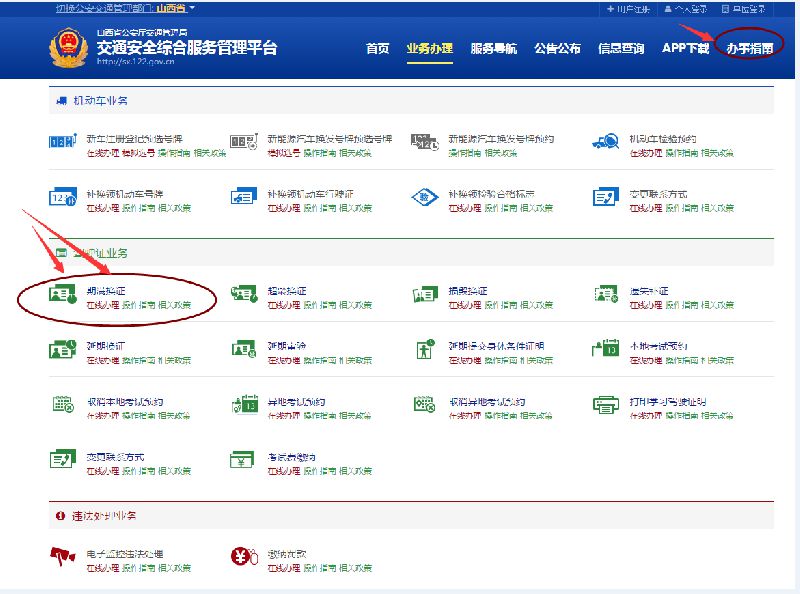Click 在线办理 under 期满换证
800x594 pixels.
[102, 304]
